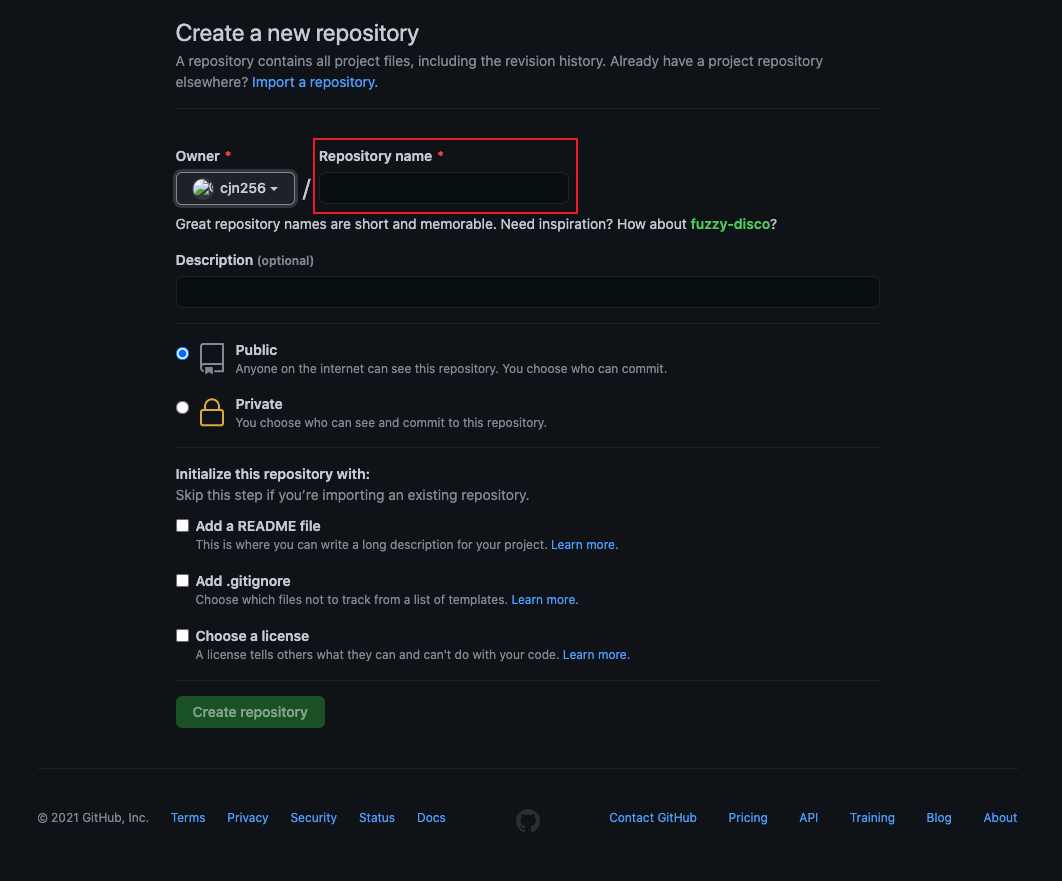Open the About footer link
Screen dimensions: 1062x881
coord(1000,817)
